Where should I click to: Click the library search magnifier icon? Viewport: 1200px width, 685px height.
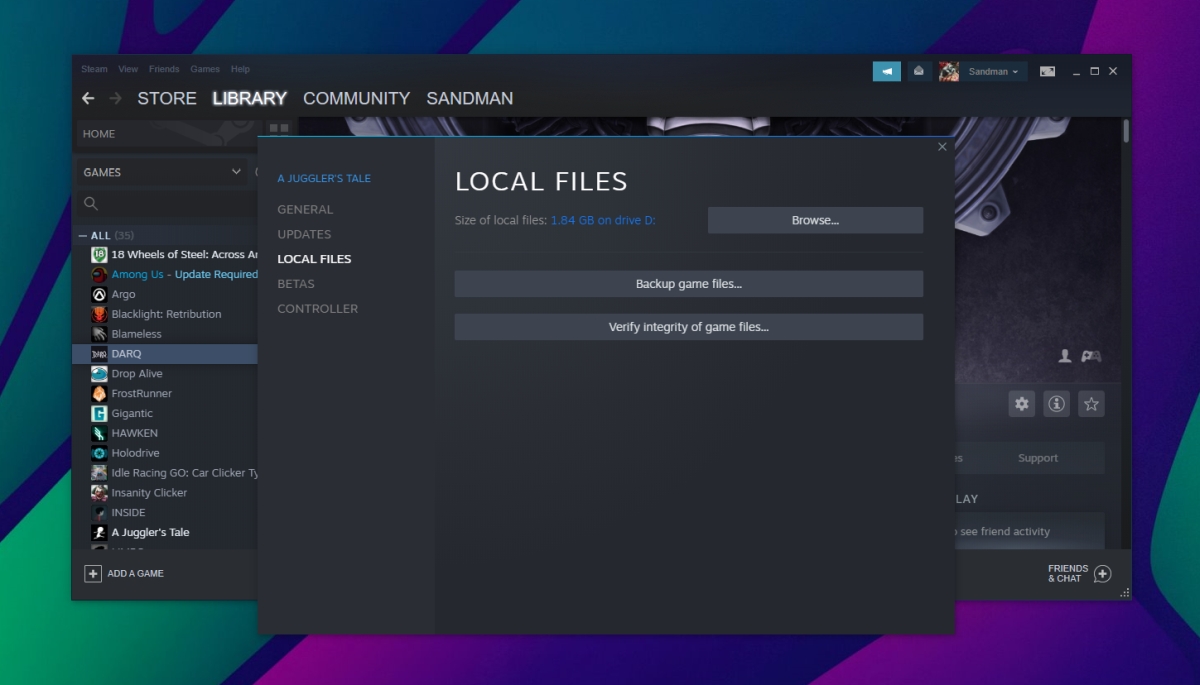tap(91, 203)
